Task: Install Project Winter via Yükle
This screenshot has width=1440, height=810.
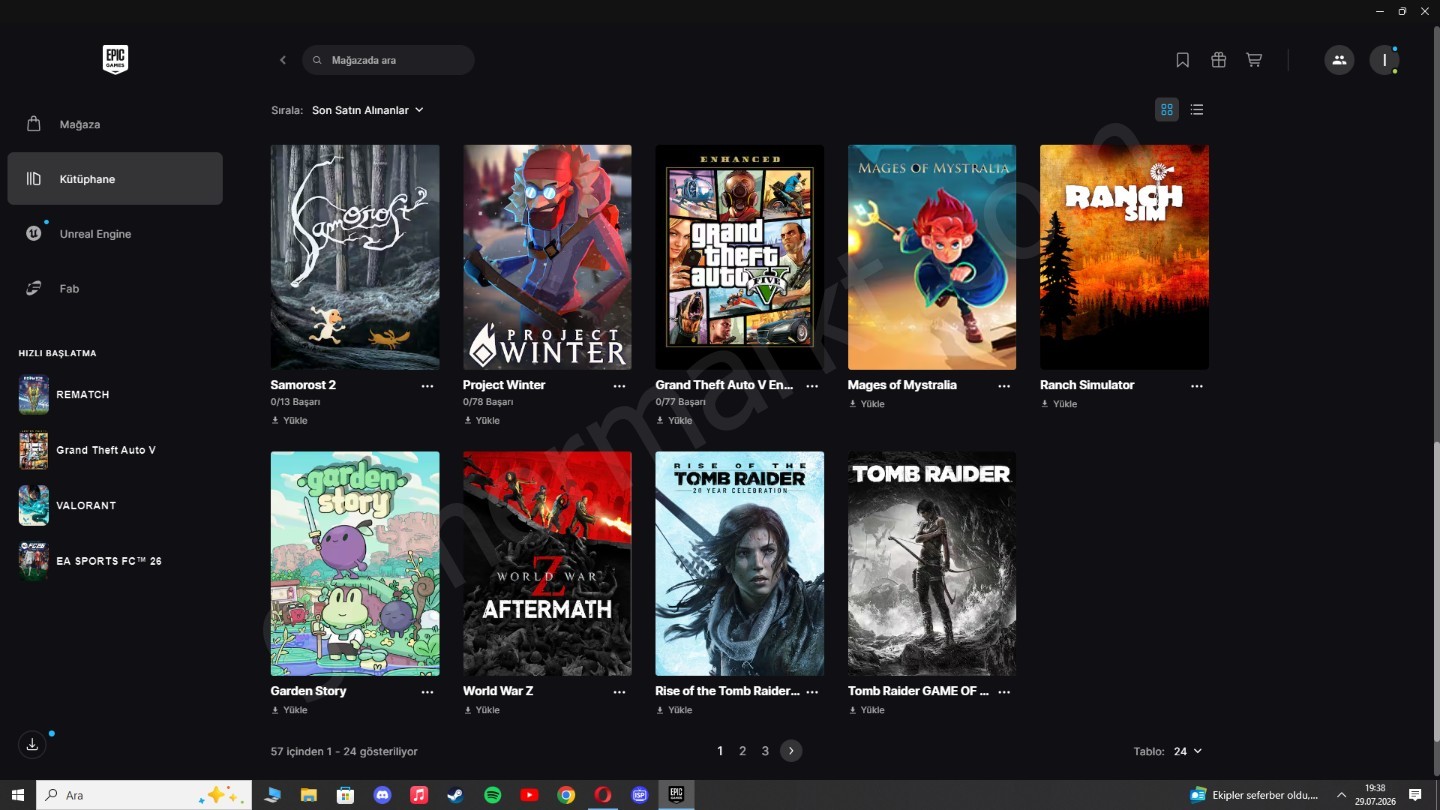Action: [482, 421]
